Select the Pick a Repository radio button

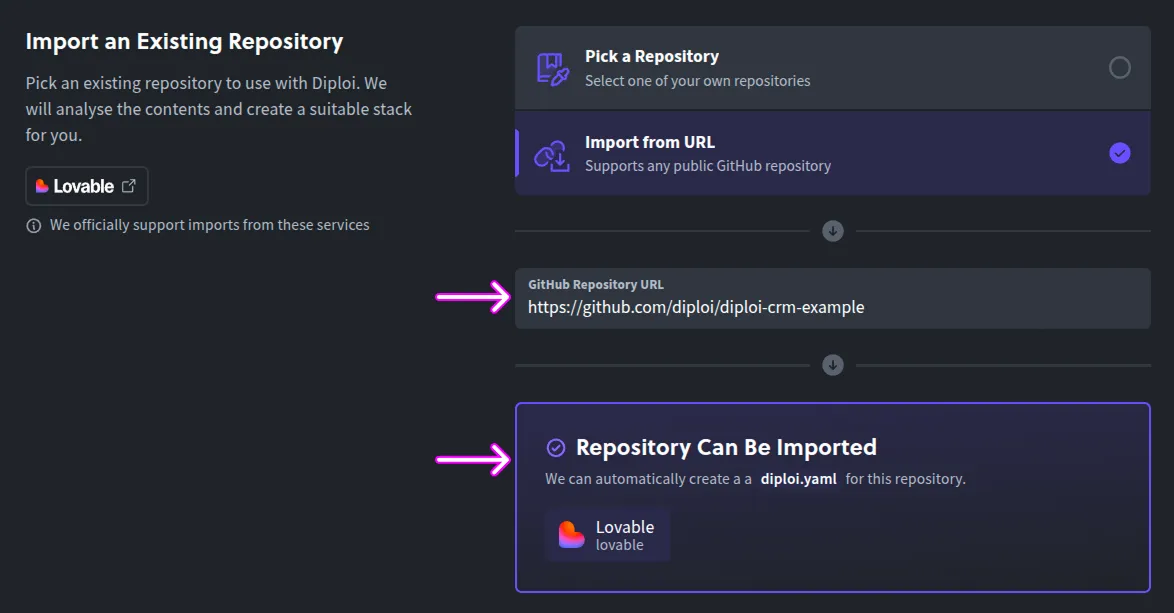(1120, 68)
